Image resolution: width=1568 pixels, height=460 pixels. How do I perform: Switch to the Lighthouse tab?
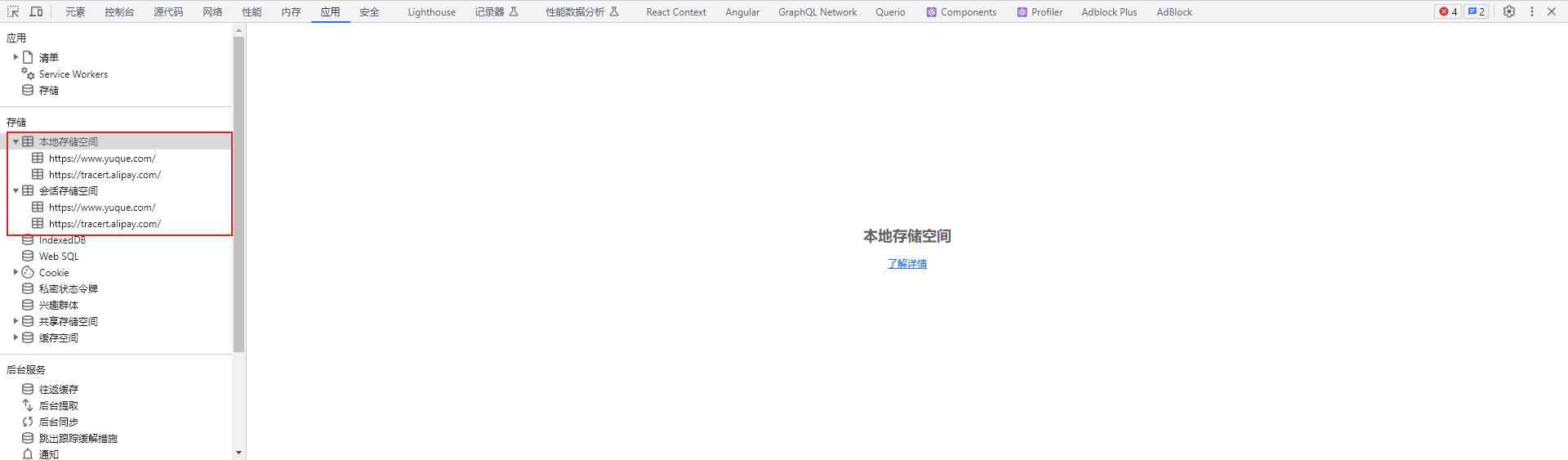pyautogui.click(x=431, y=12)
